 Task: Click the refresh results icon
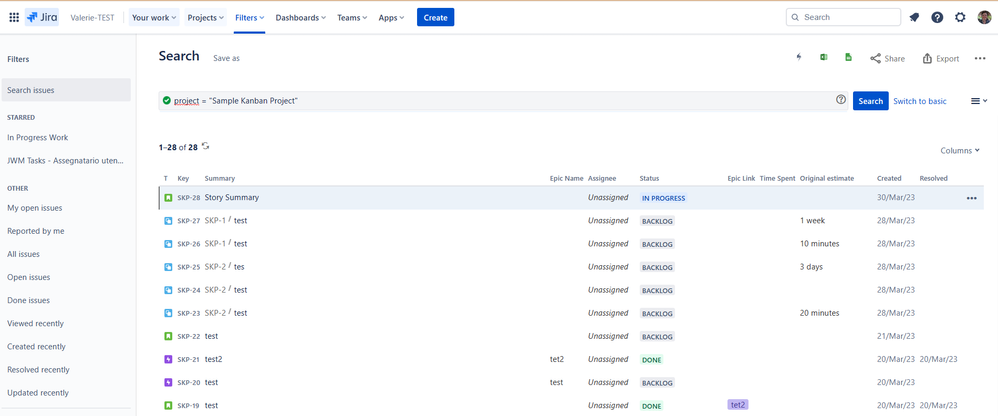coord(205,146)
